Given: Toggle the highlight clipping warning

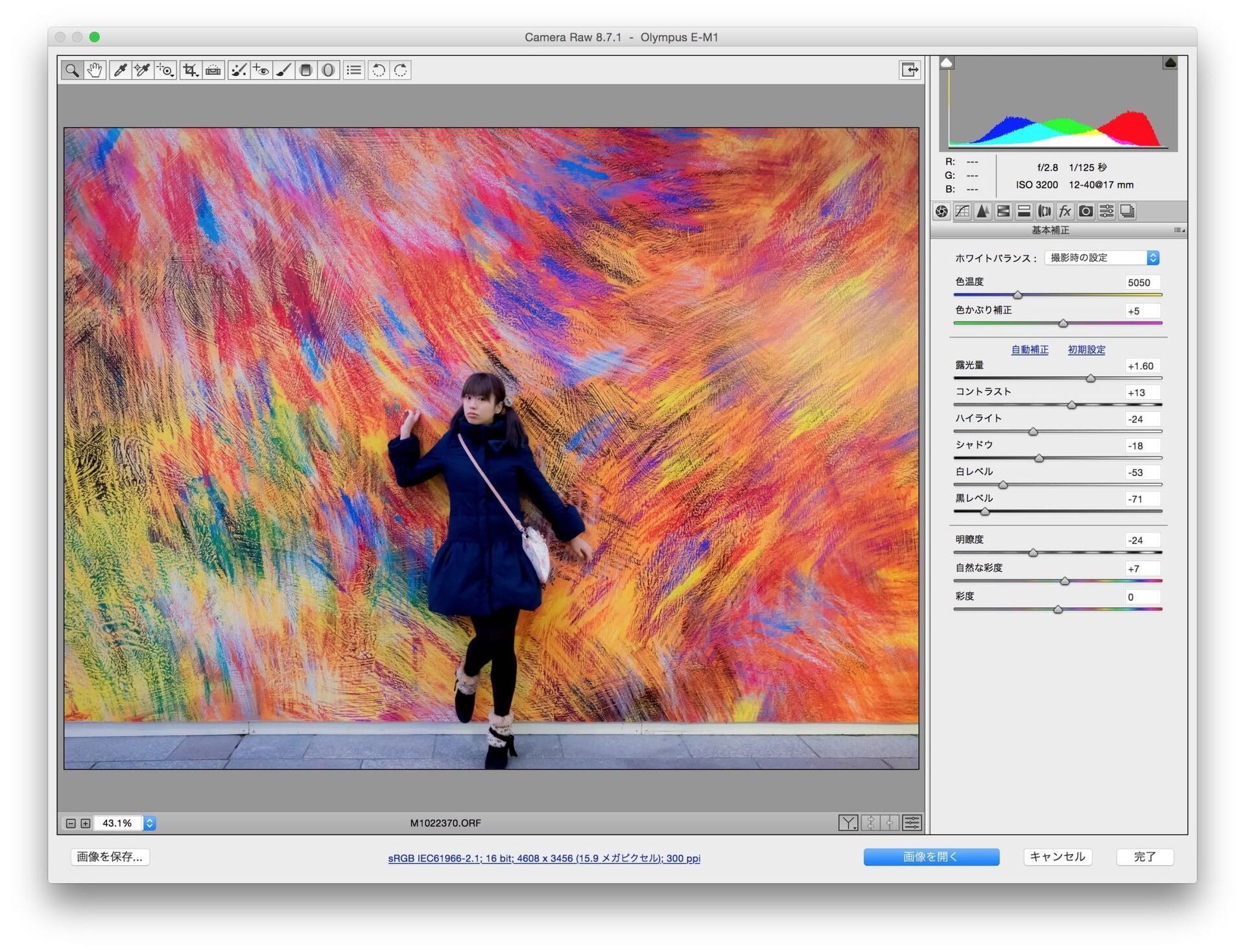Looking at the screenshot, I should (1170, 62).
